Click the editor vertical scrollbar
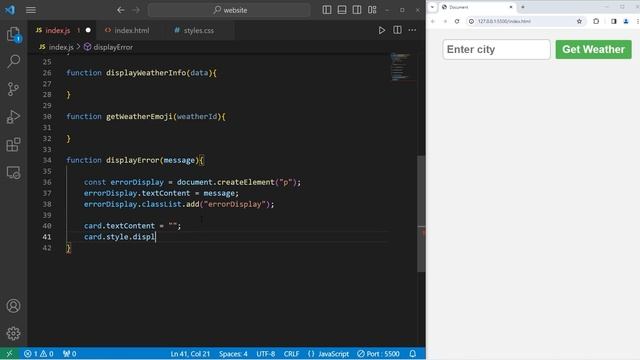 pyautogui.click(x=421, y=214)
